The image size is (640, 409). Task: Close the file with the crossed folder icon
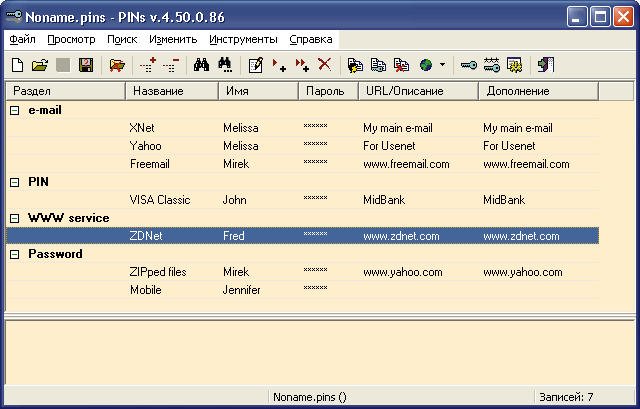tap(117, 65)
